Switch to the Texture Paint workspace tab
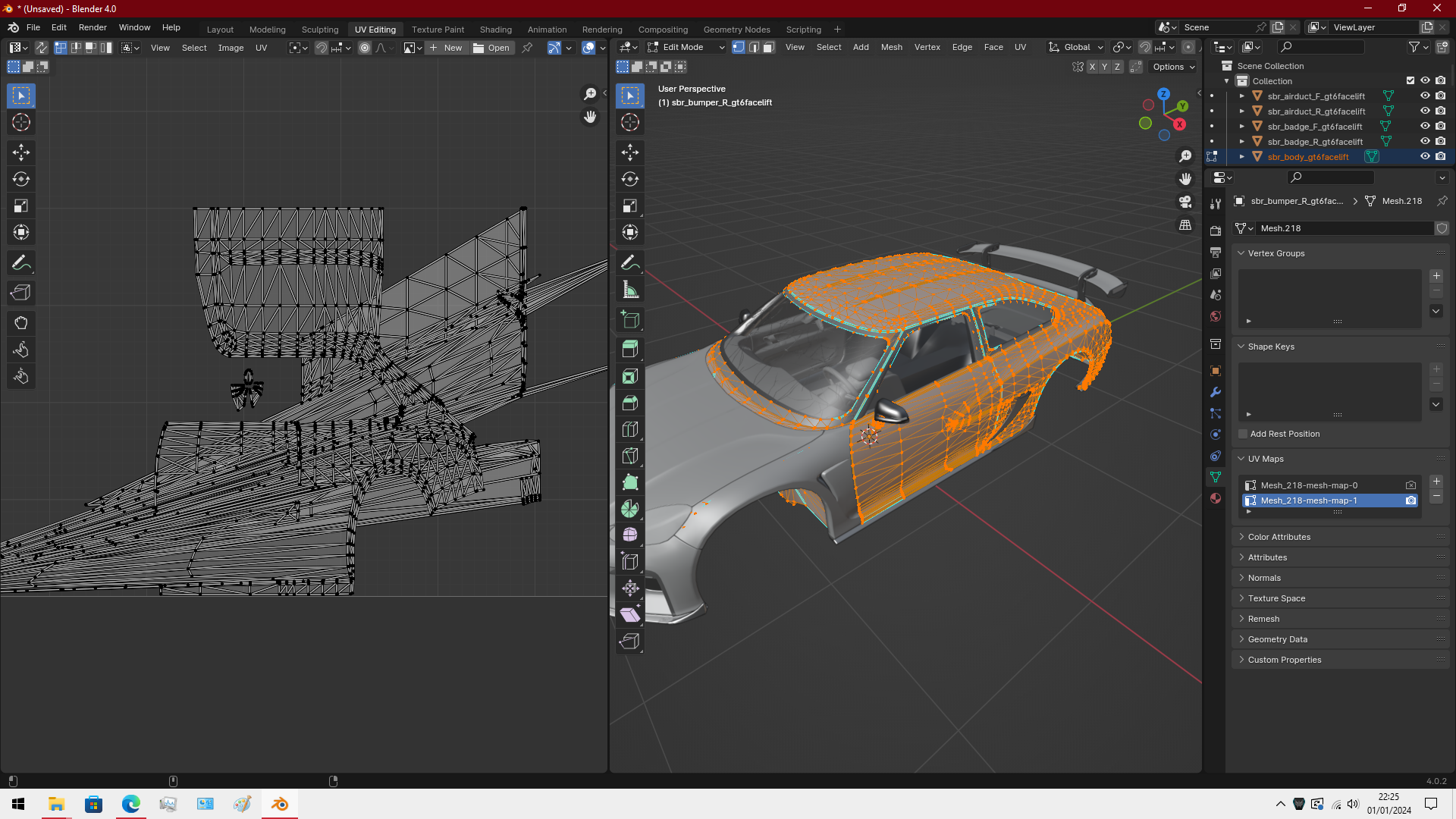 point(438,30)
